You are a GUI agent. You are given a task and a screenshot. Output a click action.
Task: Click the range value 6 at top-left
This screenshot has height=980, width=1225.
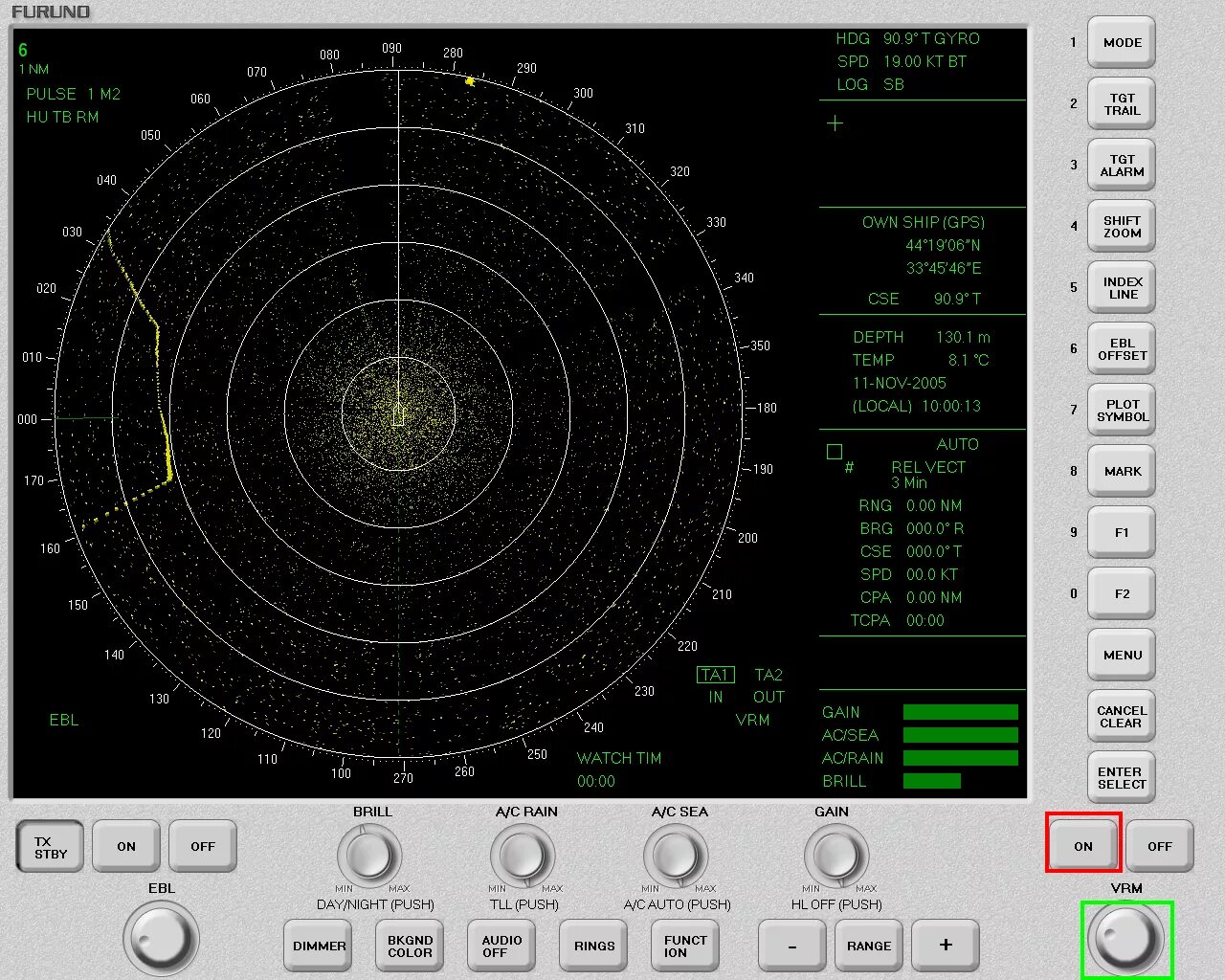point(23,50)
